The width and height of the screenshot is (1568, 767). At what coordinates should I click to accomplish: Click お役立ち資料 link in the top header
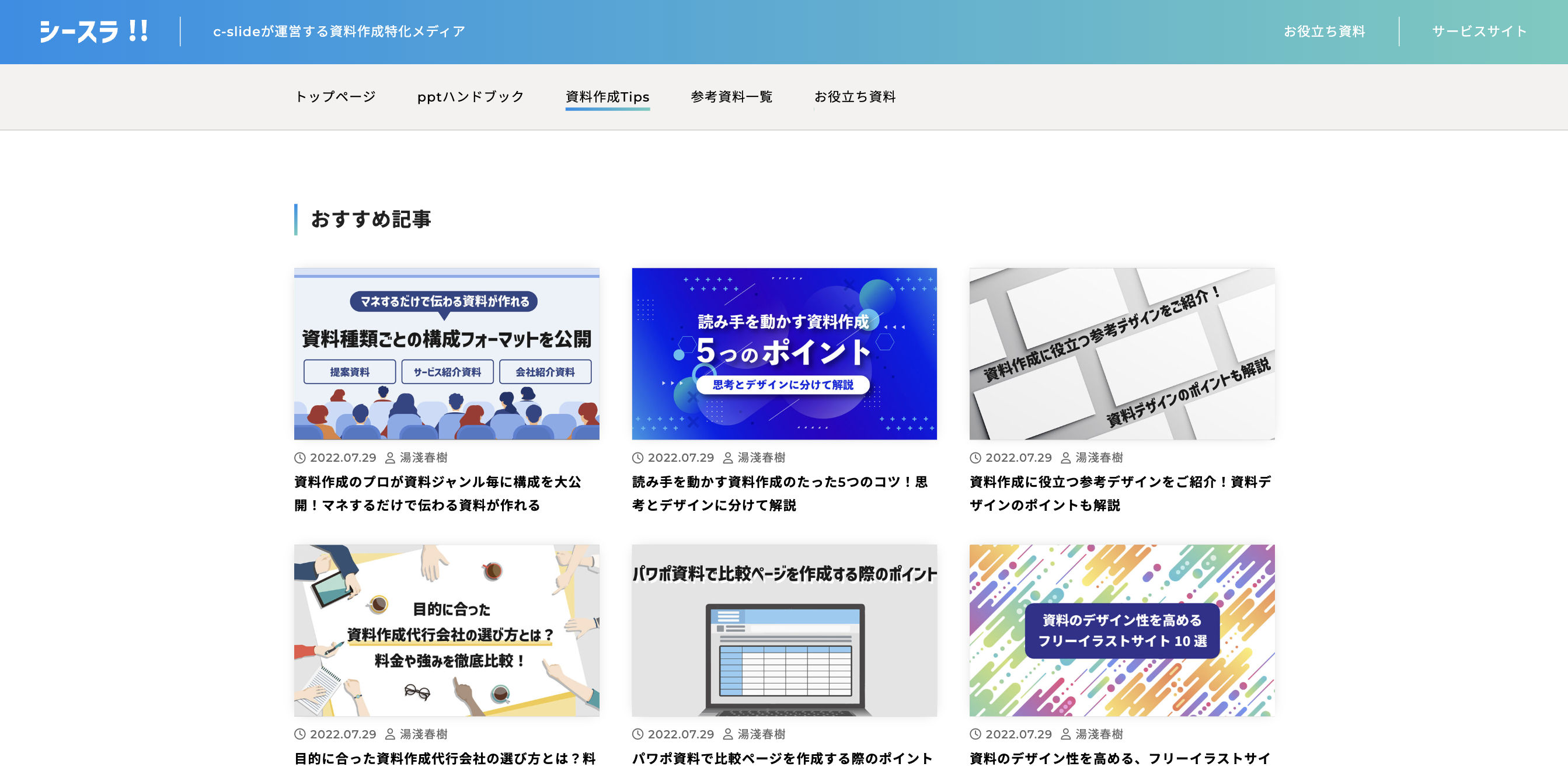click(x=1324, y=32)
